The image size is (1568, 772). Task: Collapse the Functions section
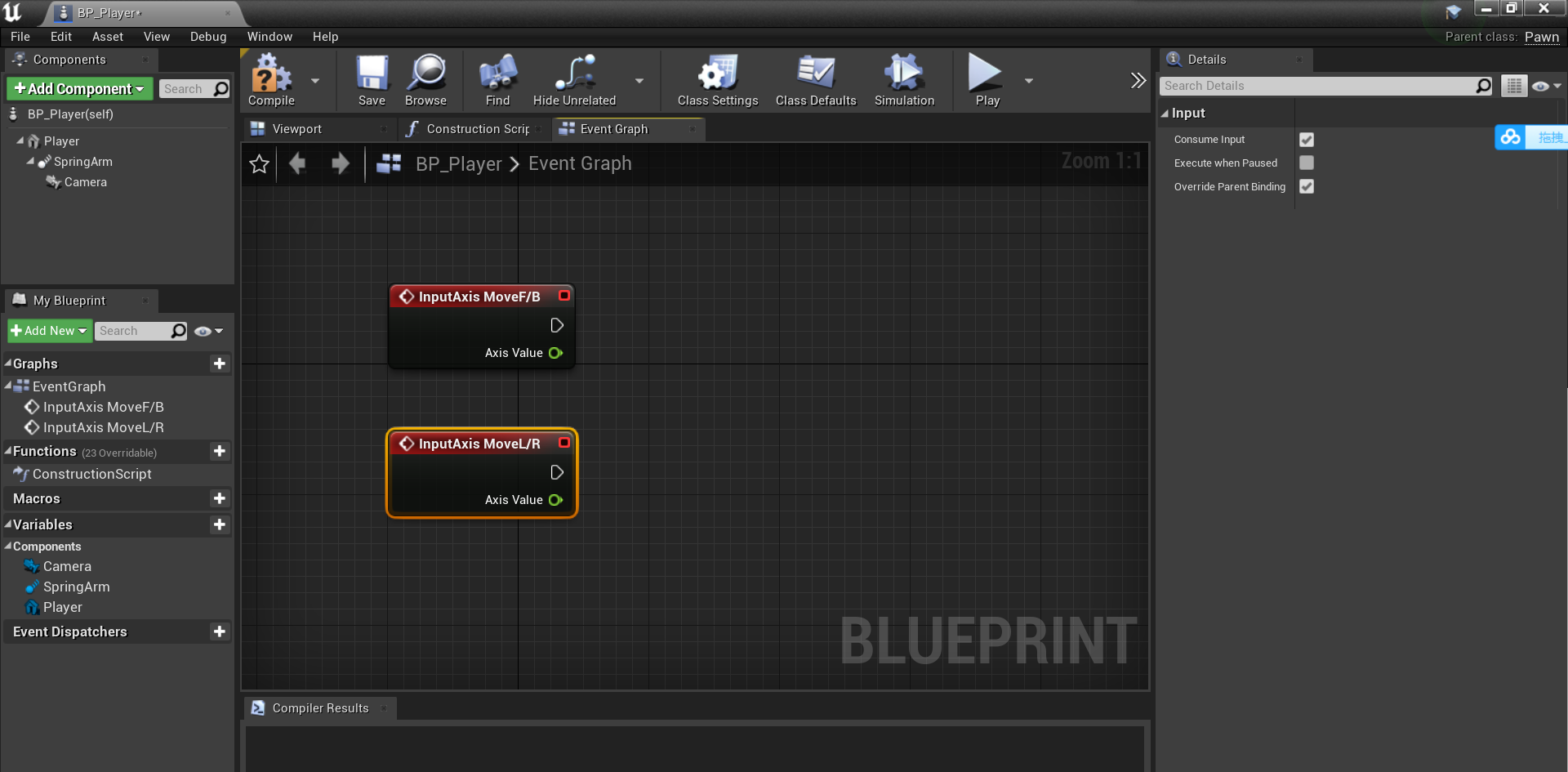(8, 450)
